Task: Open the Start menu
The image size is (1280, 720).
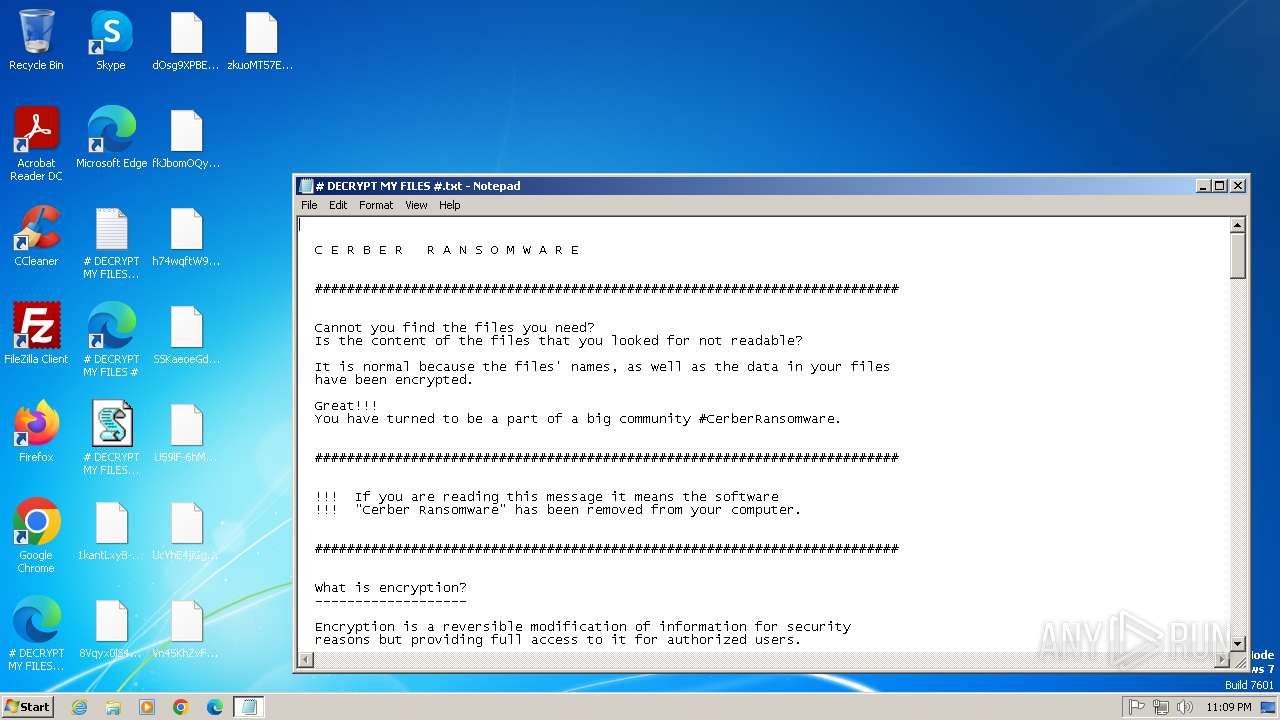Action: click(x=27, y=707)
